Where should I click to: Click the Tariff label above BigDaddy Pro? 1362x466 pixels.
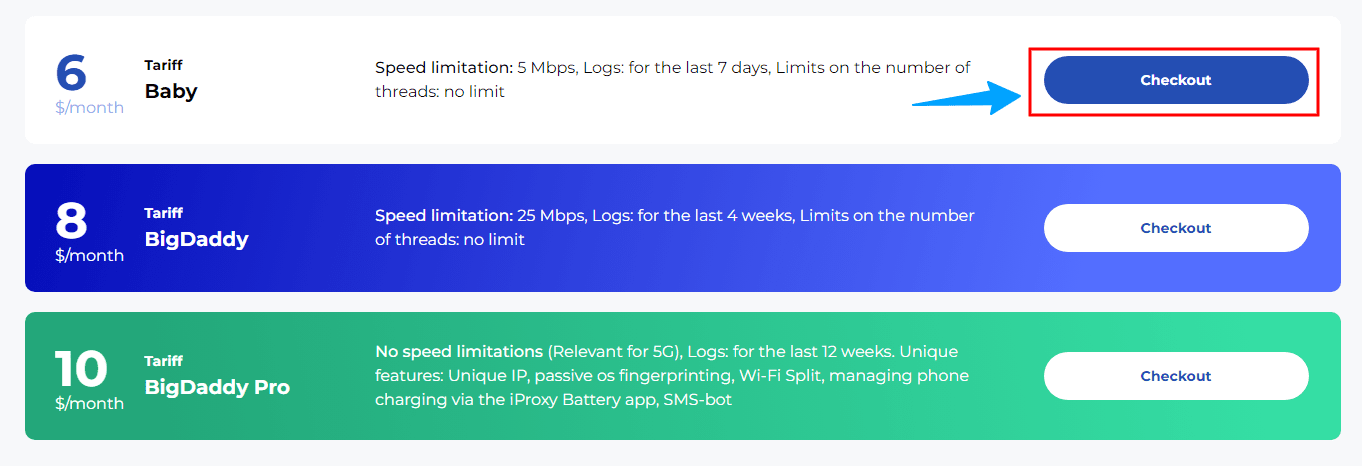tap(163, 361)
